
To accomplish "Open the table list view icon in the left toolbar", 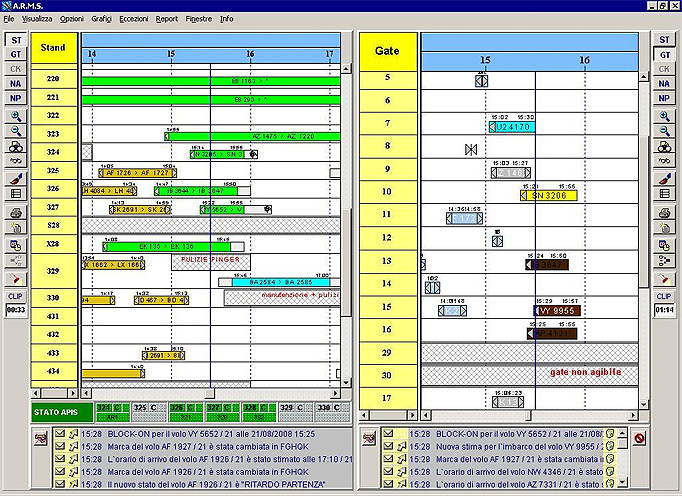I will pyautogui.click(x=16, y=194).
